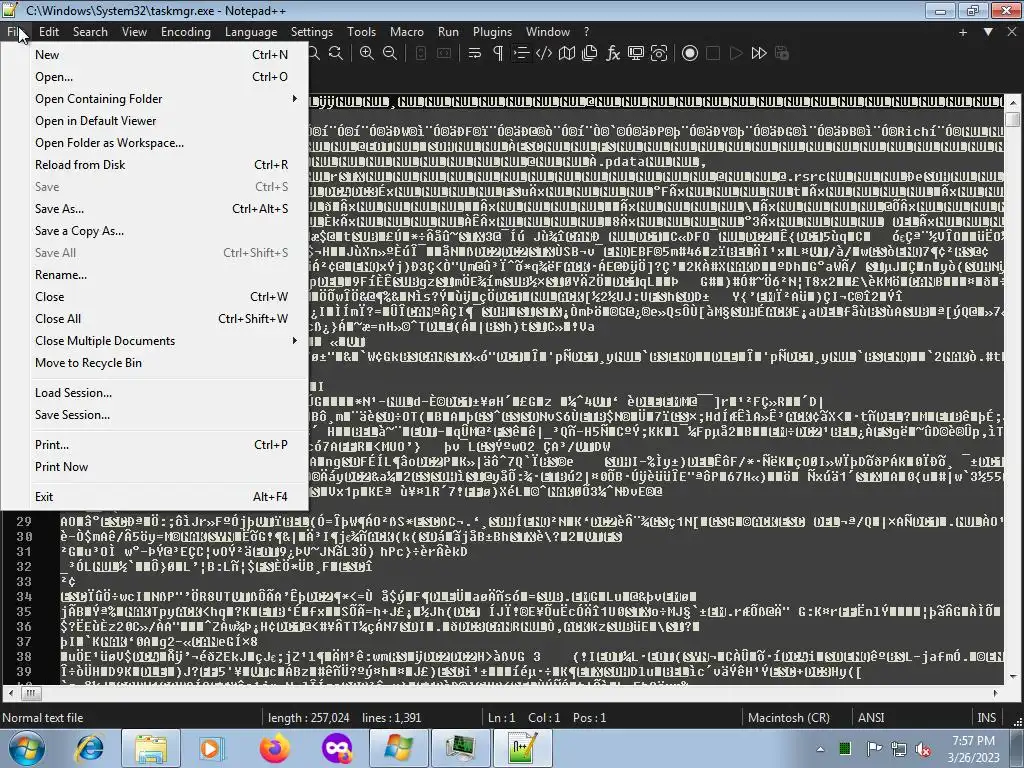
Task: Click the Replace toolbar icon
Action: tap(336, 54)
